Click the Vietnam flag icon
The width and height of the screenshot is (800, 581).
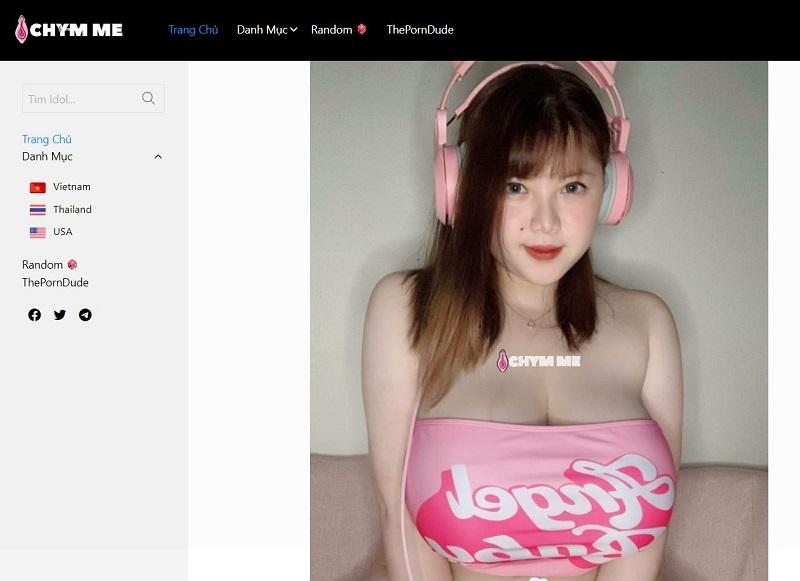(38, 188)
